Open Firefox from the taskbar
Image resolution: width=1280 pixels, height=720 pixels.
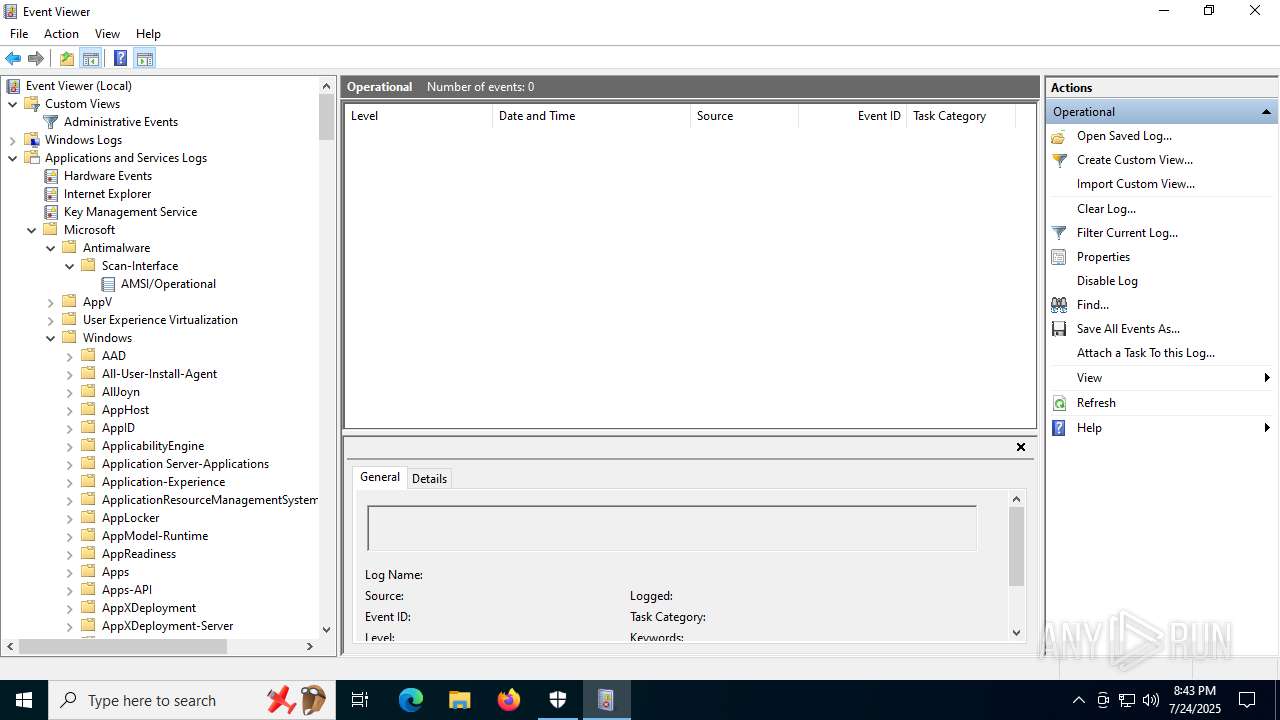coord(509,700)
